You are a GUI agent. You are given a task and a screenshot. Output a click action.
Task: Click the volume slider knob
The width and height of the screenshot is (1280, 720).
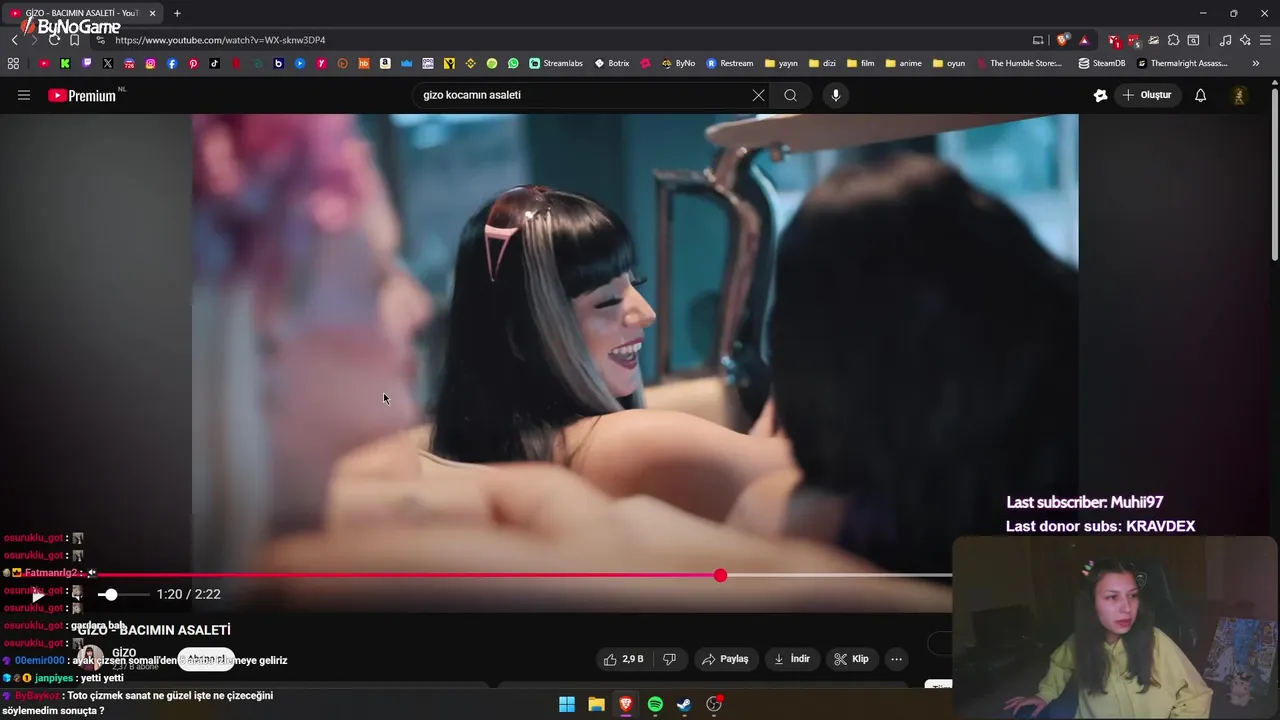coord(111,594)
